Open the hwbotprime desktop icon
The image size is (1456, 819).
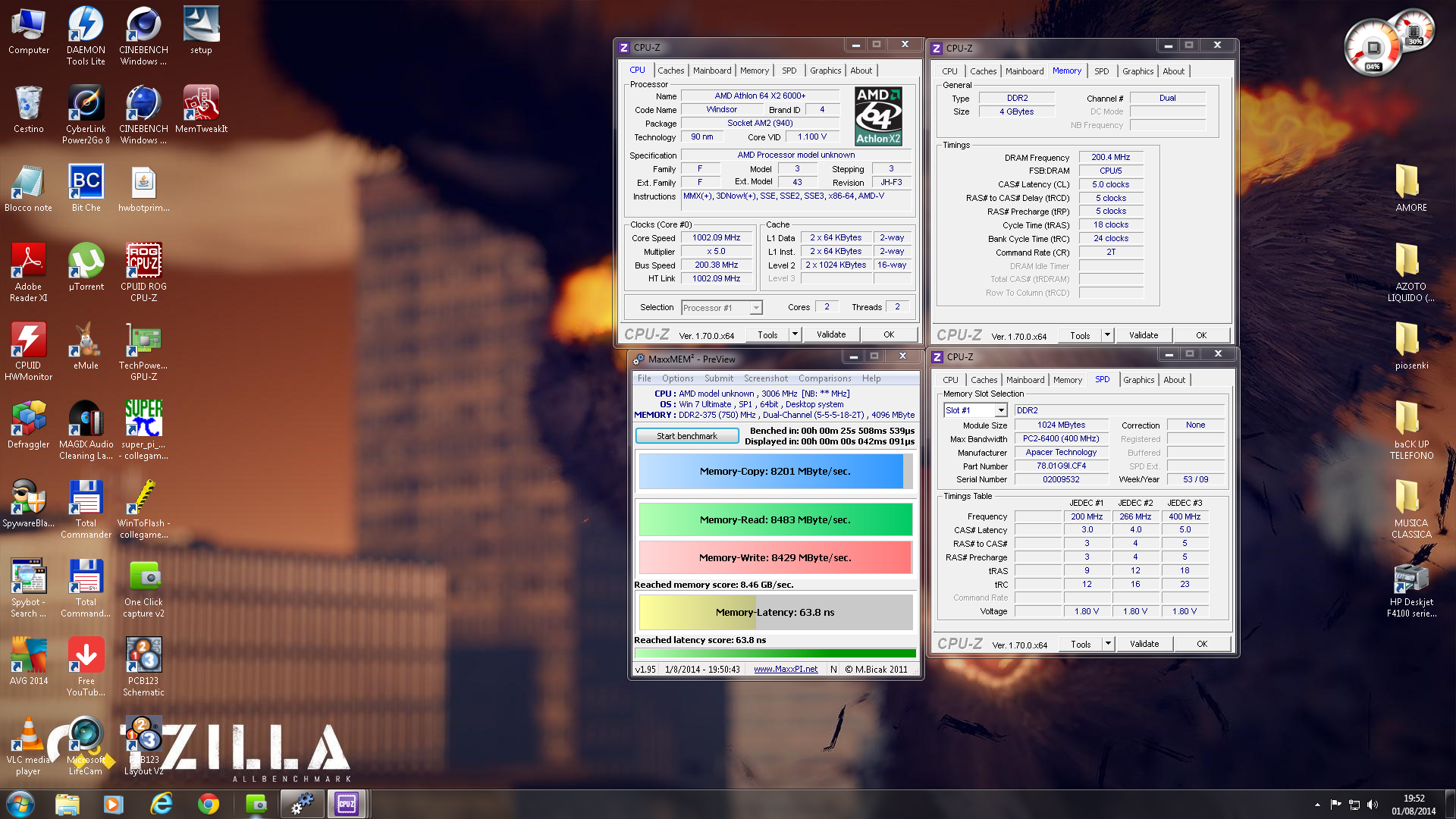[x=143, y=188]
